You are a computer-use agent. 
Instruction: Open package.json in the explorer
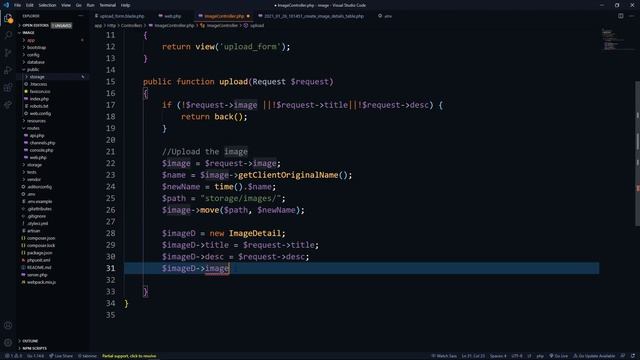[x=52, y=253]
